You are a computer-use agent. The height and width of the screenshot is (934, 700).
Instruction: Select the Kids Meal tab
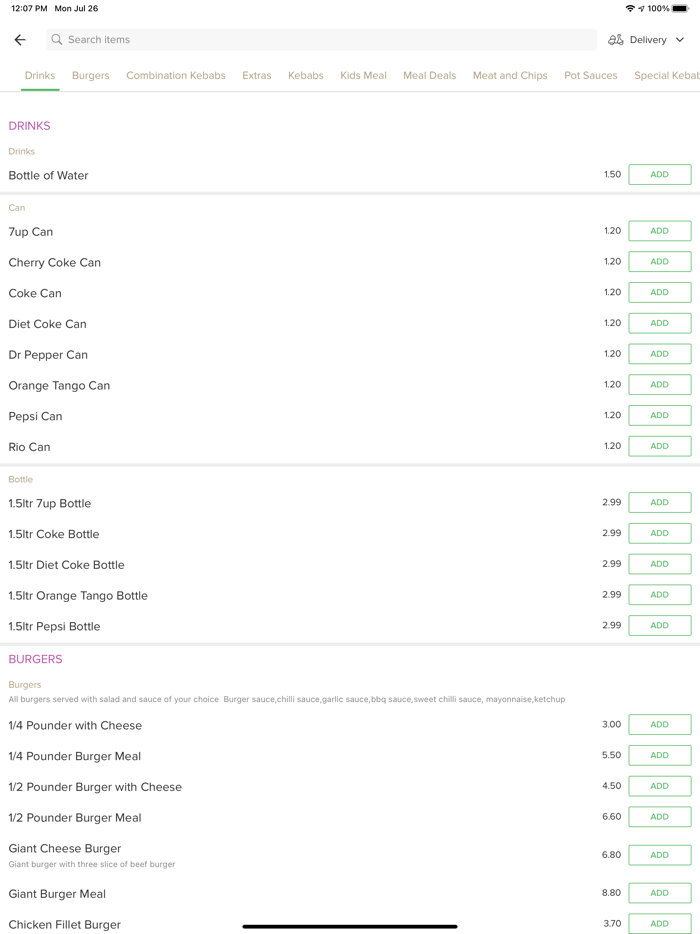(x=363, y=76)
